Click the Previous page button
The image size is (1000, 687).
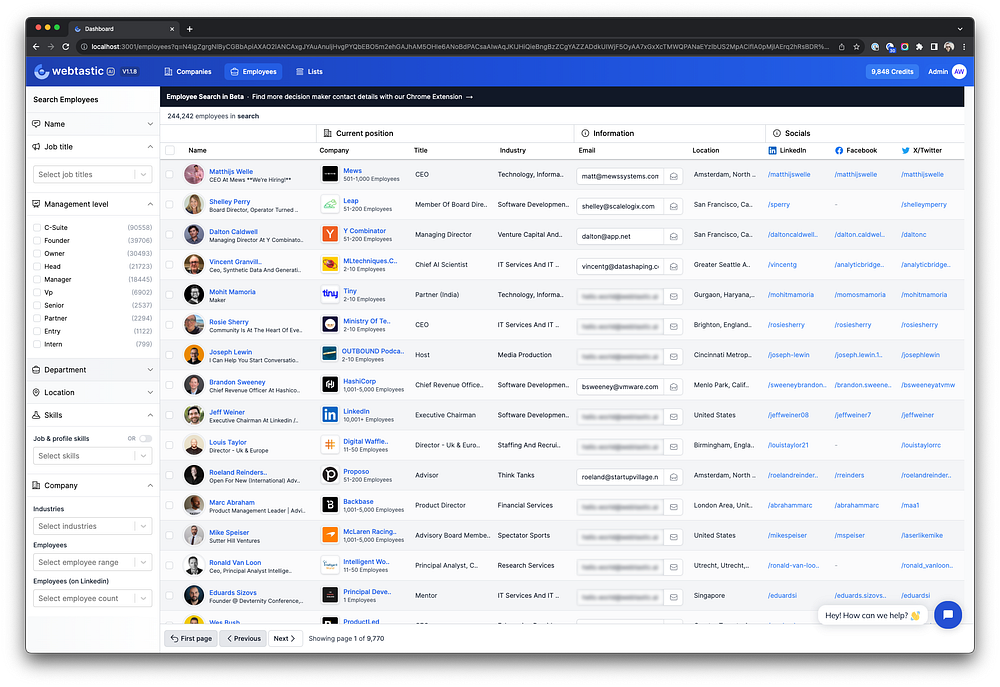pos(243,639)
